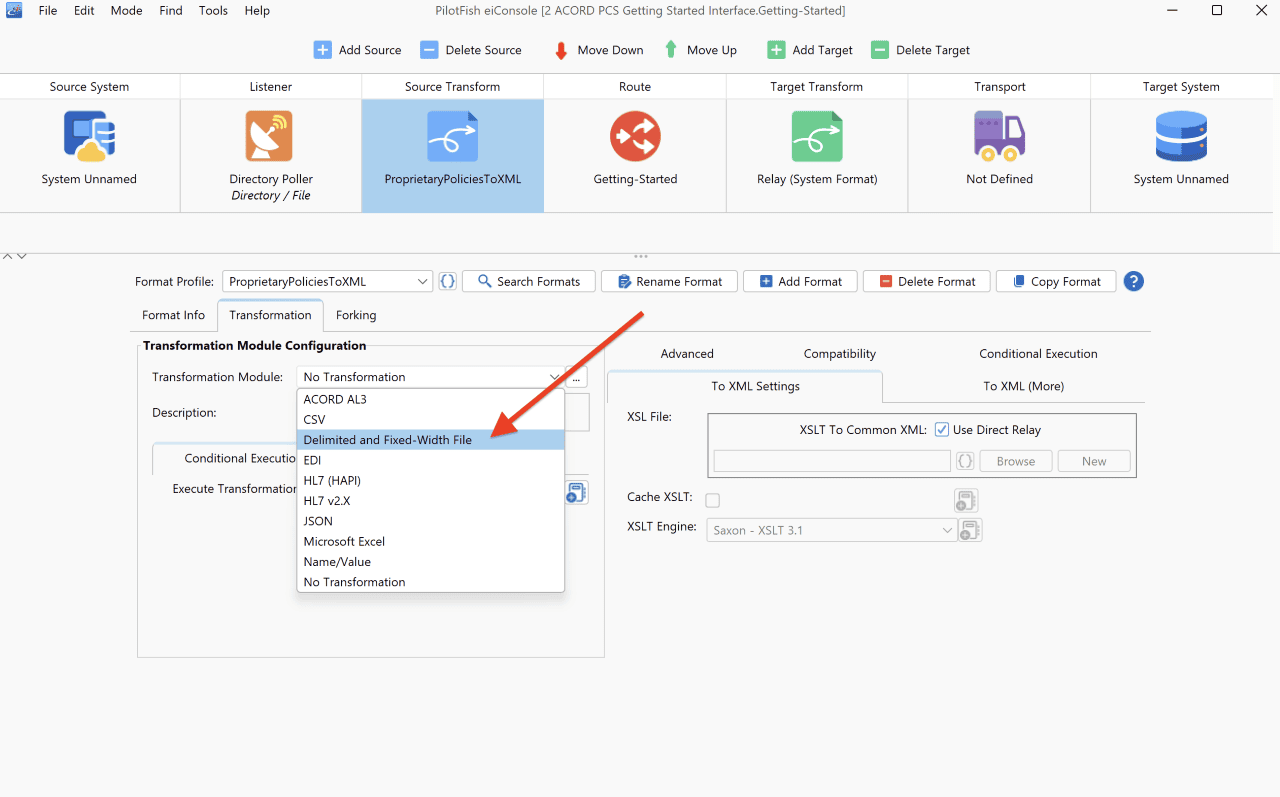
Task: Open the Mode menu
Action: [x=126, y=11]
